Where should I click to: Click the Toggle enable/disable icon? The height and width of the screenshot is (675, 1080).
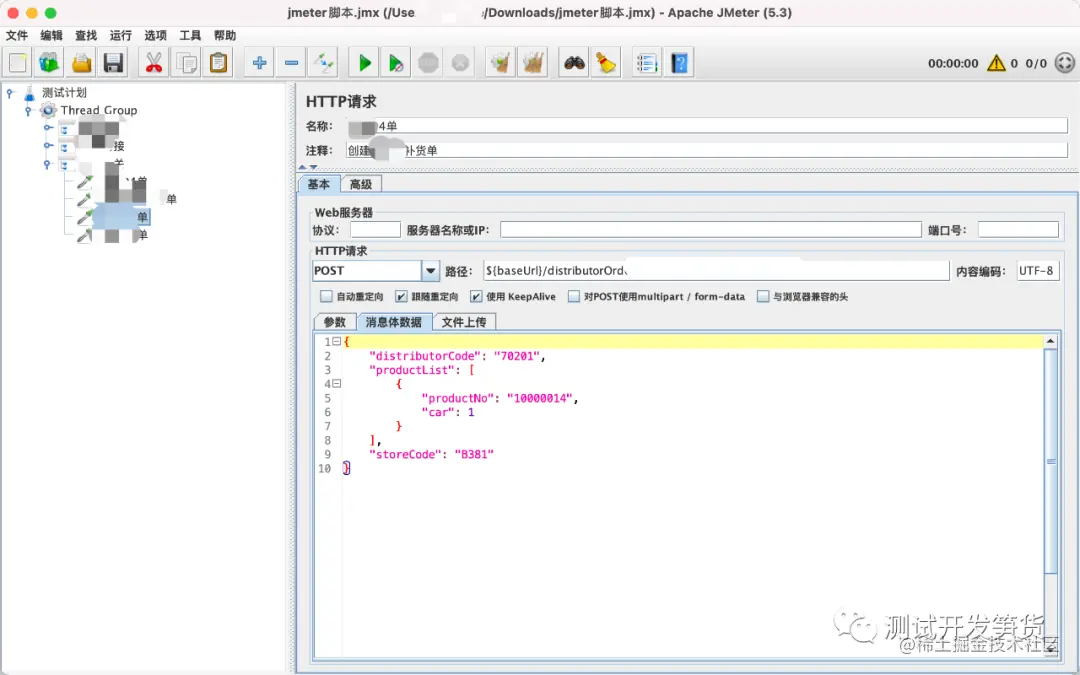tap(323, 63)
